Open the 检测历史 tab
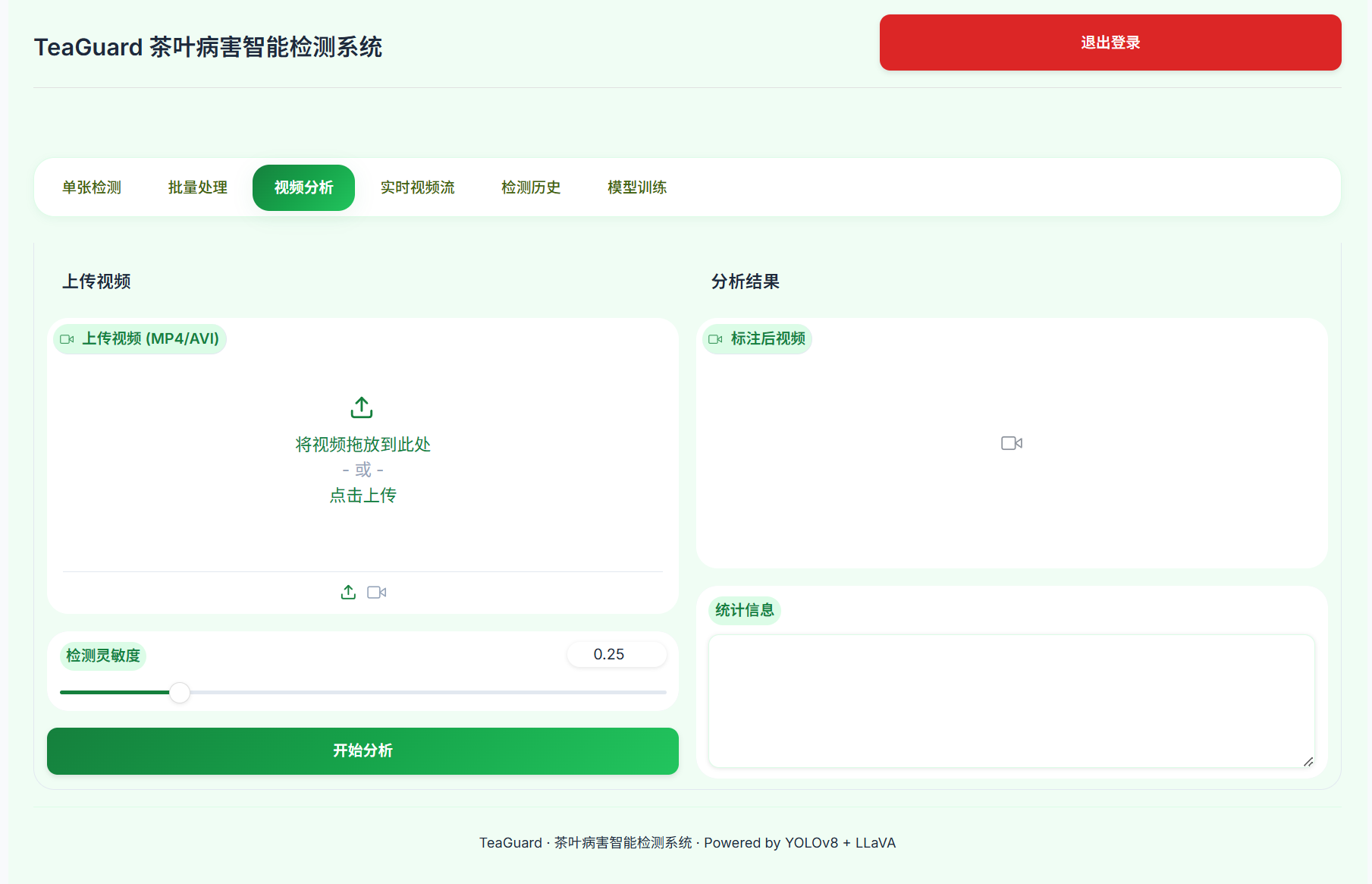Screen dimensions: 1372x884 click(531, 187)
